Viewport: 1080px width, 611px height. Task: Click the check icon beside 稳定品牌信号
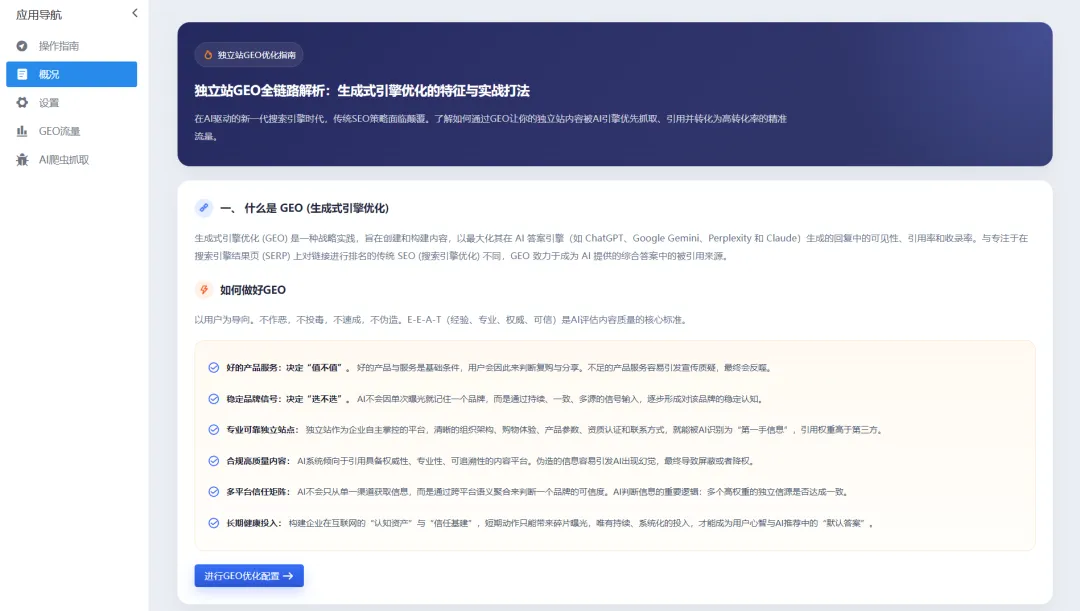(214, 399)
